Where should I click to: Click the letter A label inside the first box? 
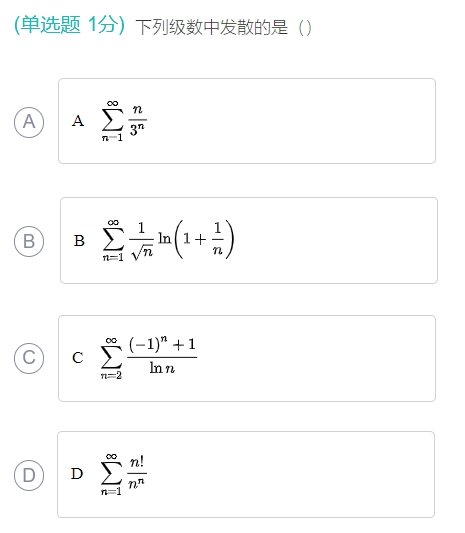click(x=78, y=121)
